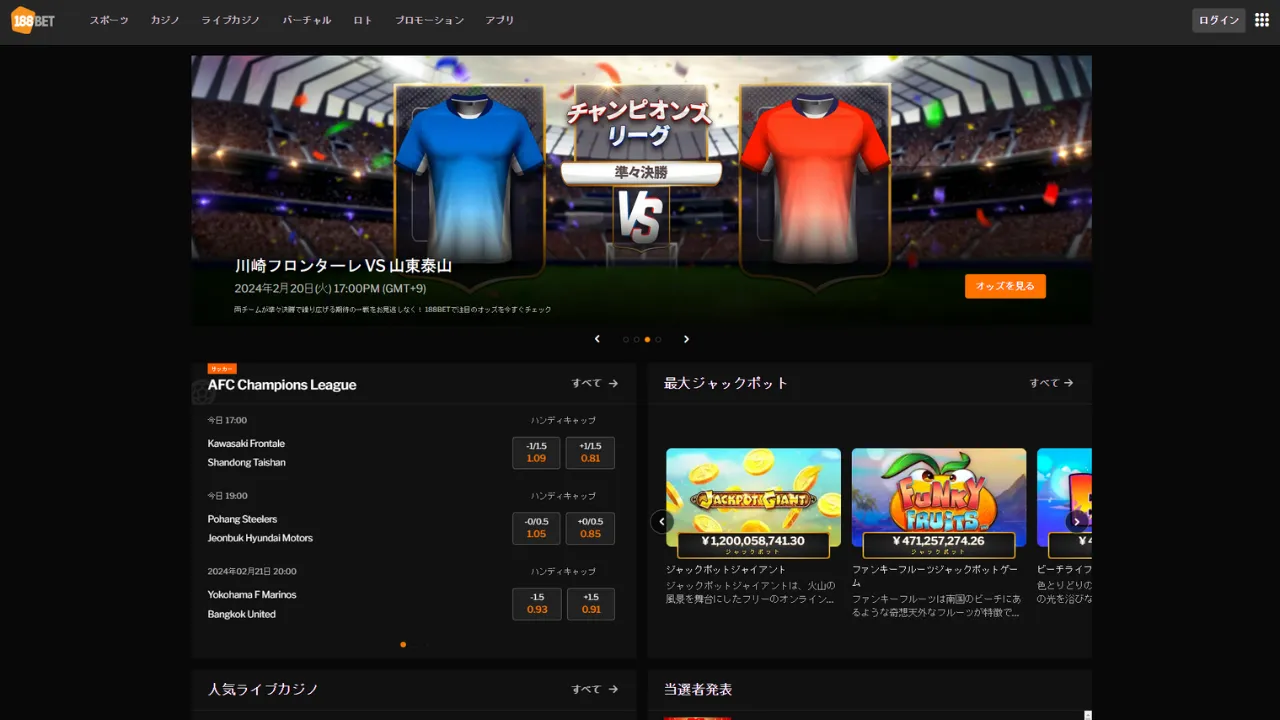Open Jackpot Giant game thumbnail
Screen dimensions: 1280x720
(753, 497)
